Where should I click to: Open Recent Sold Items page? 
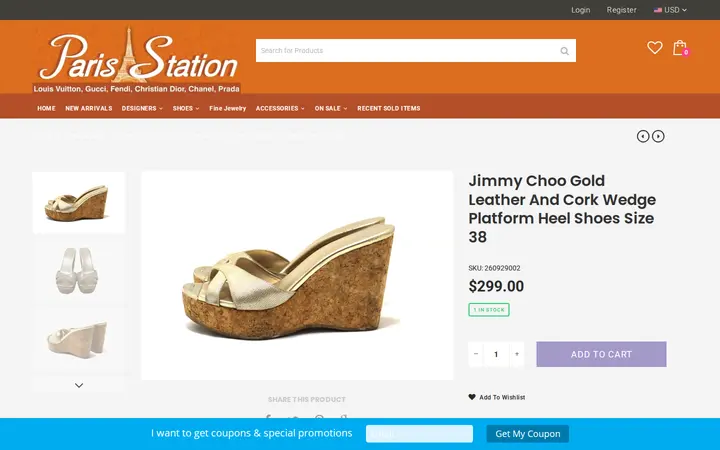tap(388, 108)
